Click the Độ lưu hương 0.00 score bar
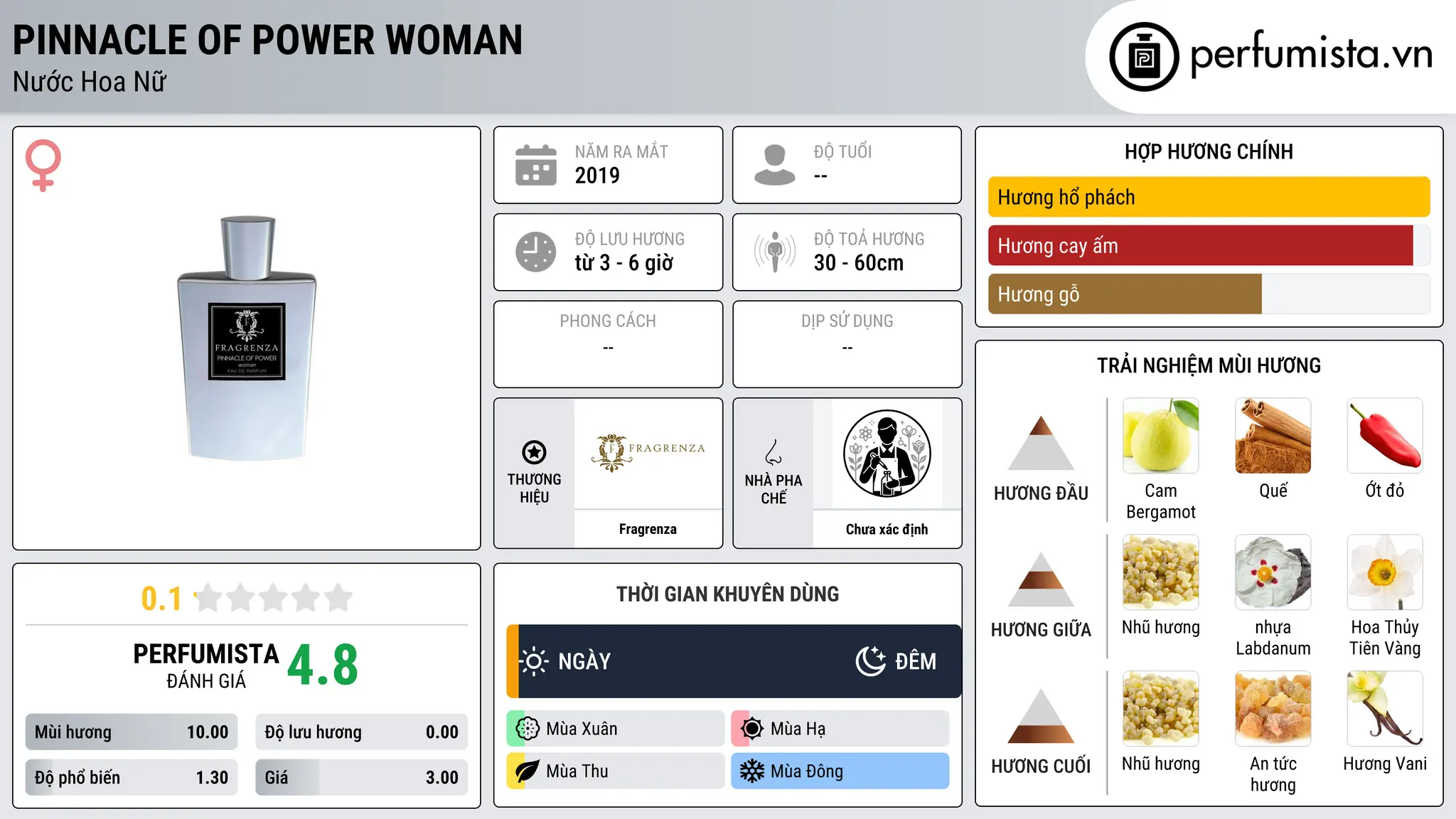The height and width of the screenshot is (819, 1456). (x=362, y=732)
